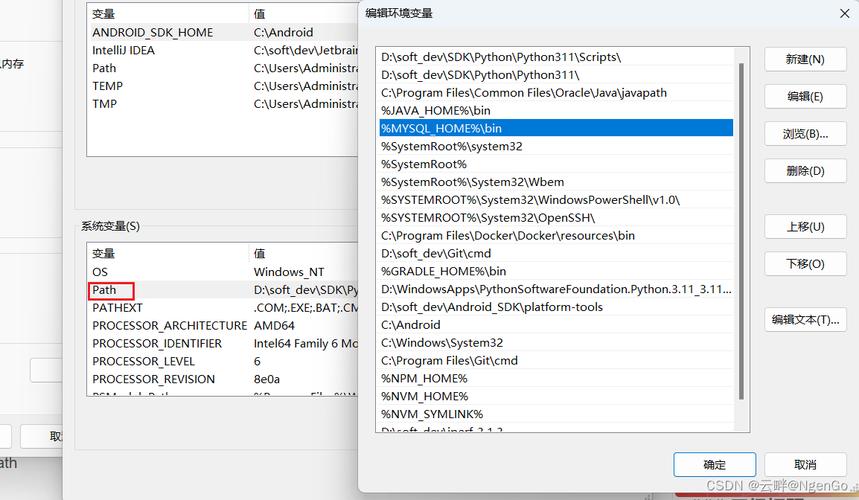
Task: Select the Android_SDK\platform-tools entry
Action: click(556, 307)
